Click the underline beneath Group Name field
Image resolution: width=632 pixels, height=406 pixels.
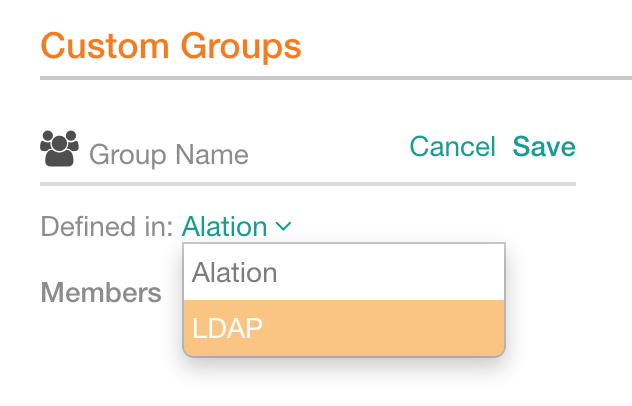click(308, 184)
